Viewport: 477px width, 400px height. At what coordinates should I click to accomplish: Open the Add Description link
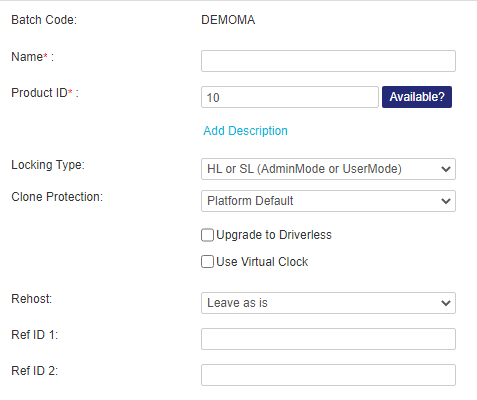(245, 131)
